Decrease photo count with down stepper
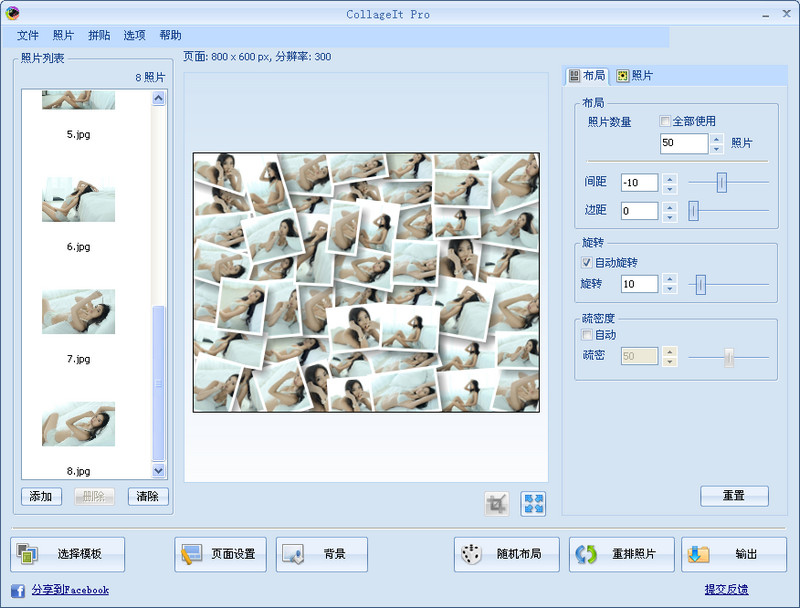 pyautogui.click(x=717, y=149)
